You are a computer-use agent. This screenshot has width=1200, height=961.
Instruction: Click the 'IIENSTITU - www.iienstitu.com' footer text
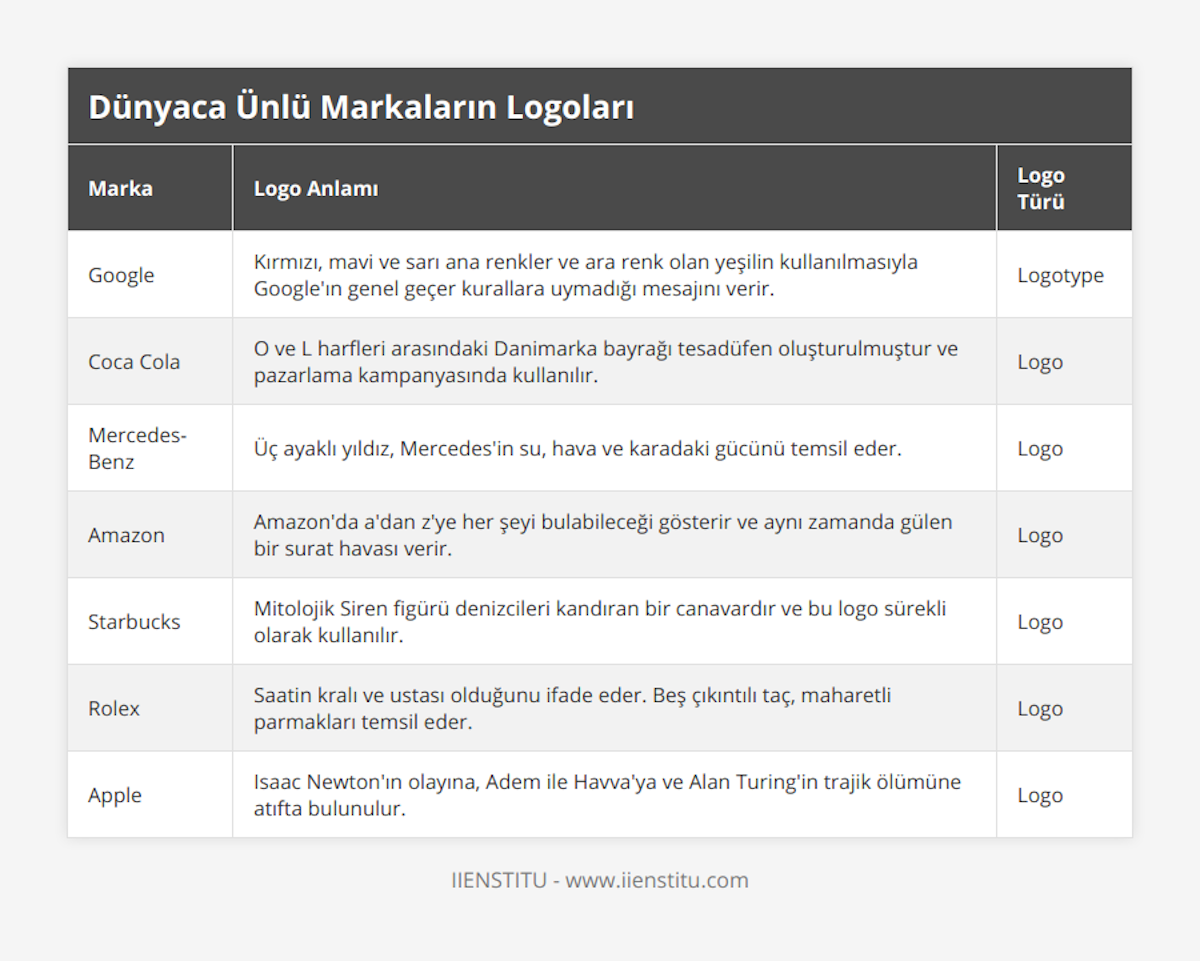(x=600, y=880)
